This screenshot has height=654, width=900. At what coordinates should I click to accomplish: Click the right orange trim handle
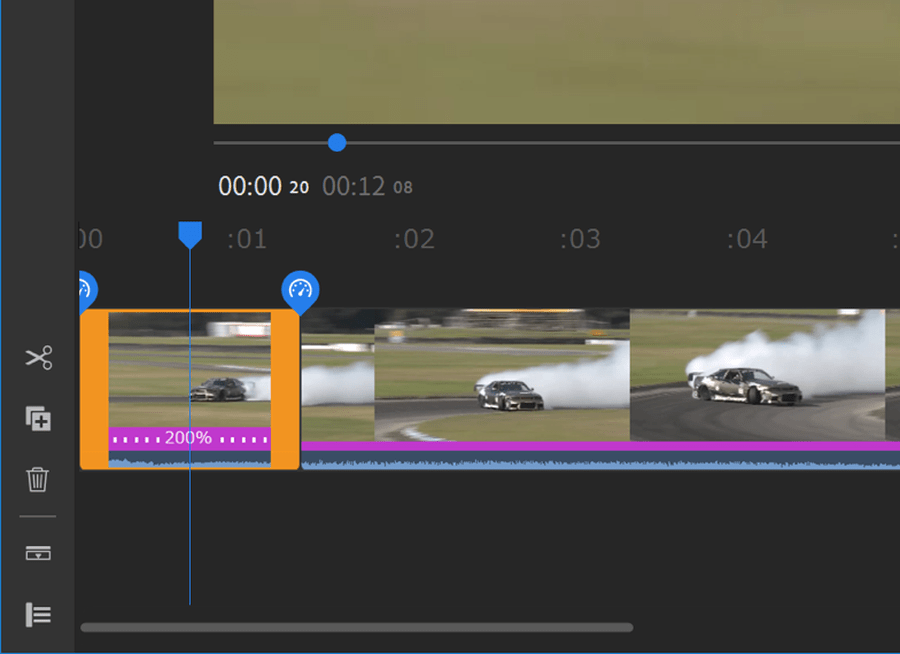pyautogui.click(x=285, y=388)
